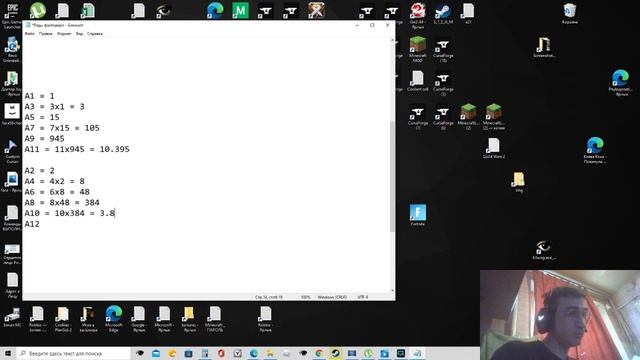Click the line 'A7 = 7x15 = 105'

coord(62,128)
